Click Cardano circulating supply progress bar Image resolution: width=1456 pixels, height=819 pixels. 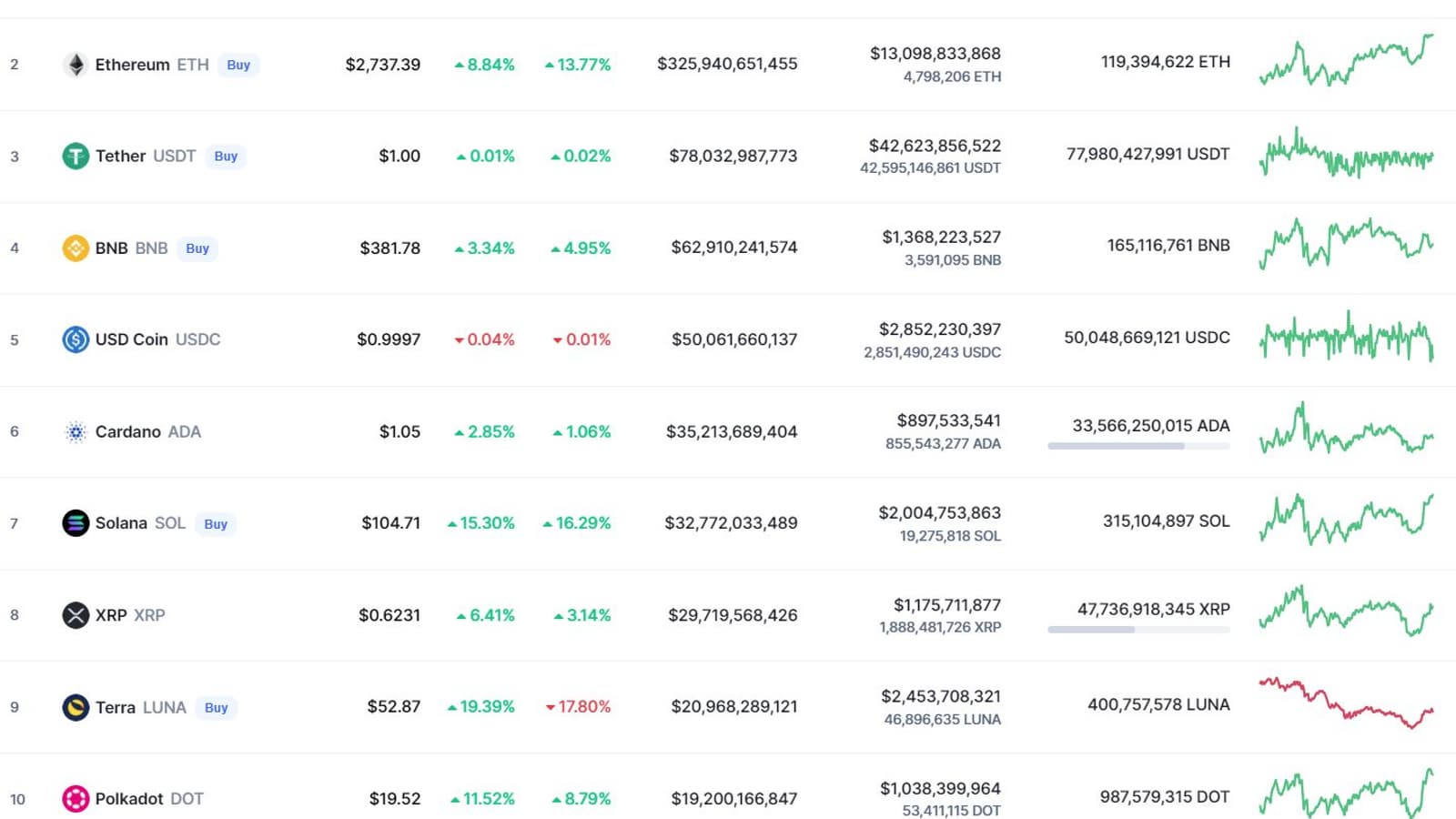1138,446
